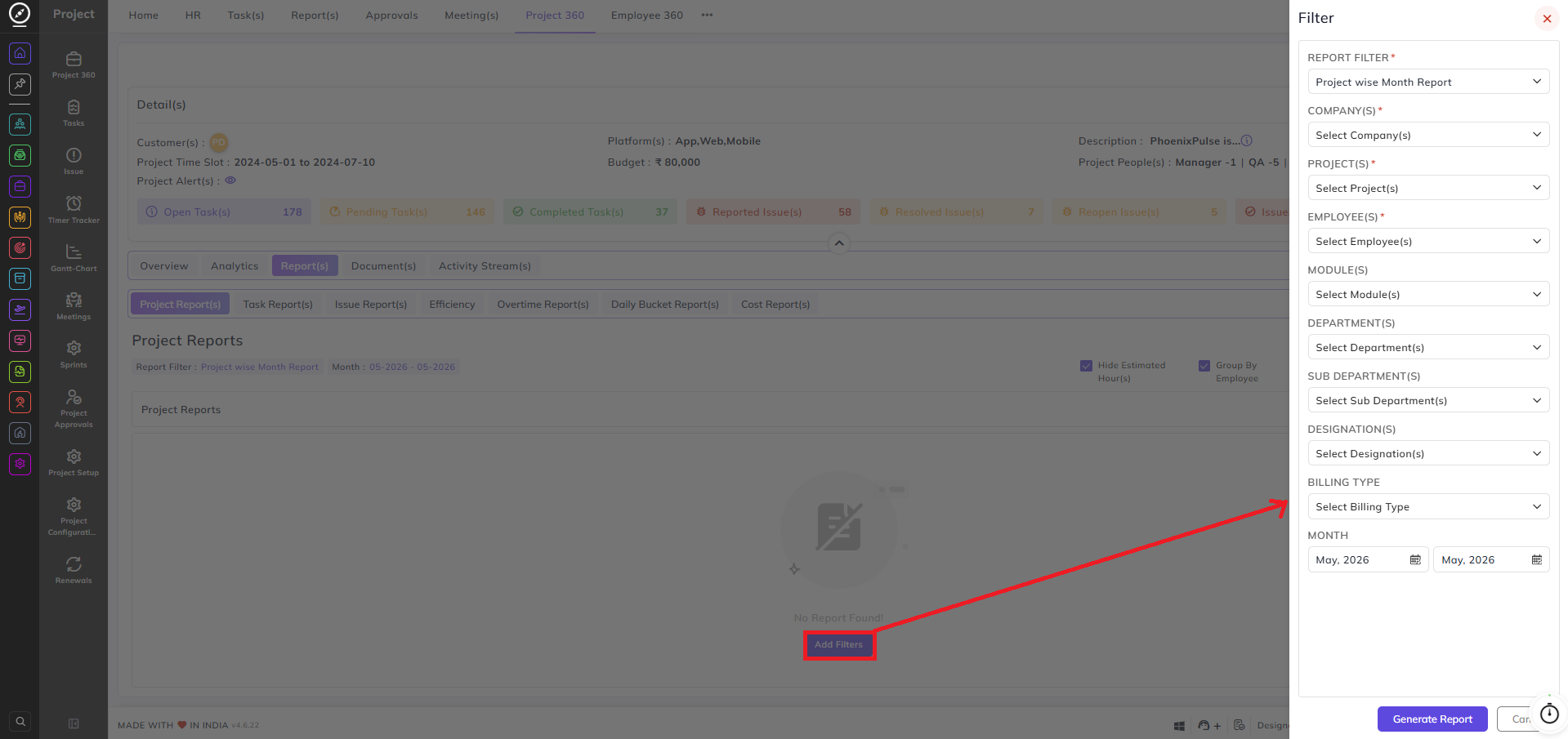
Task: Open Pending Task(s) 146 card
Action: click(x=407, y=211)
